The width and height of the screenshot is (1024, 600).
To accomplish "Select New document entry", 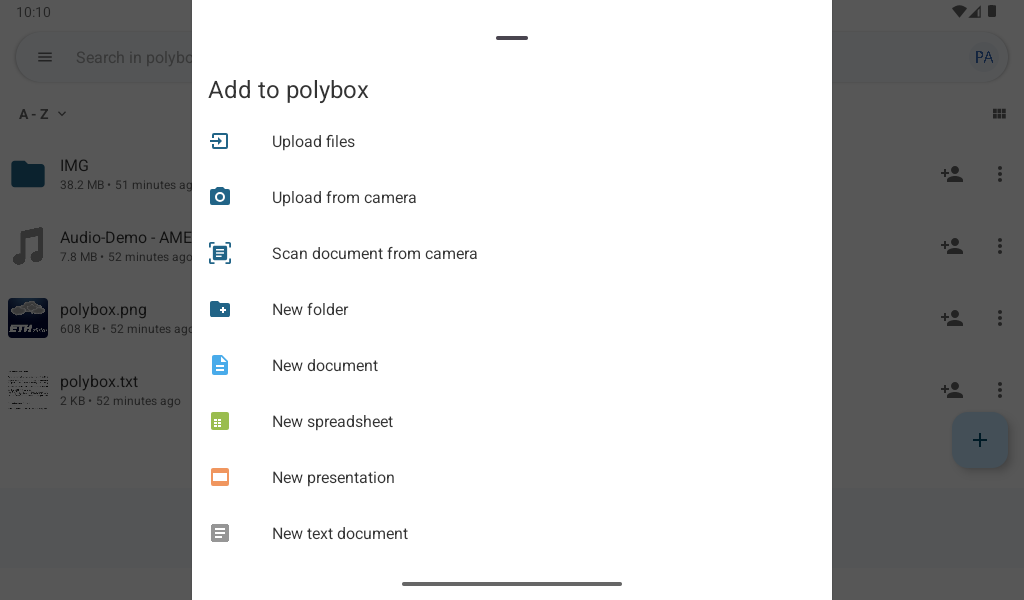I will 511,366.
